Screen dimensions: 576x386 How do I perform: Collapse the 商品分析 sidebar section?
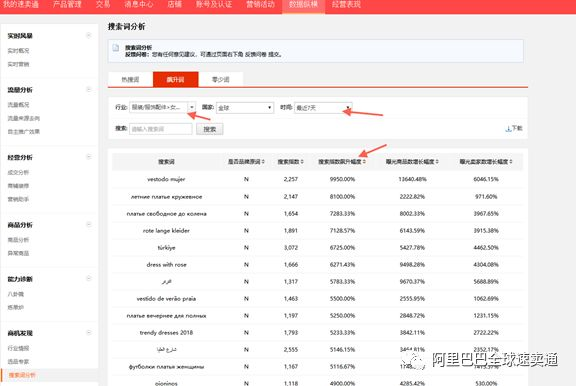(x=89, y=224)
